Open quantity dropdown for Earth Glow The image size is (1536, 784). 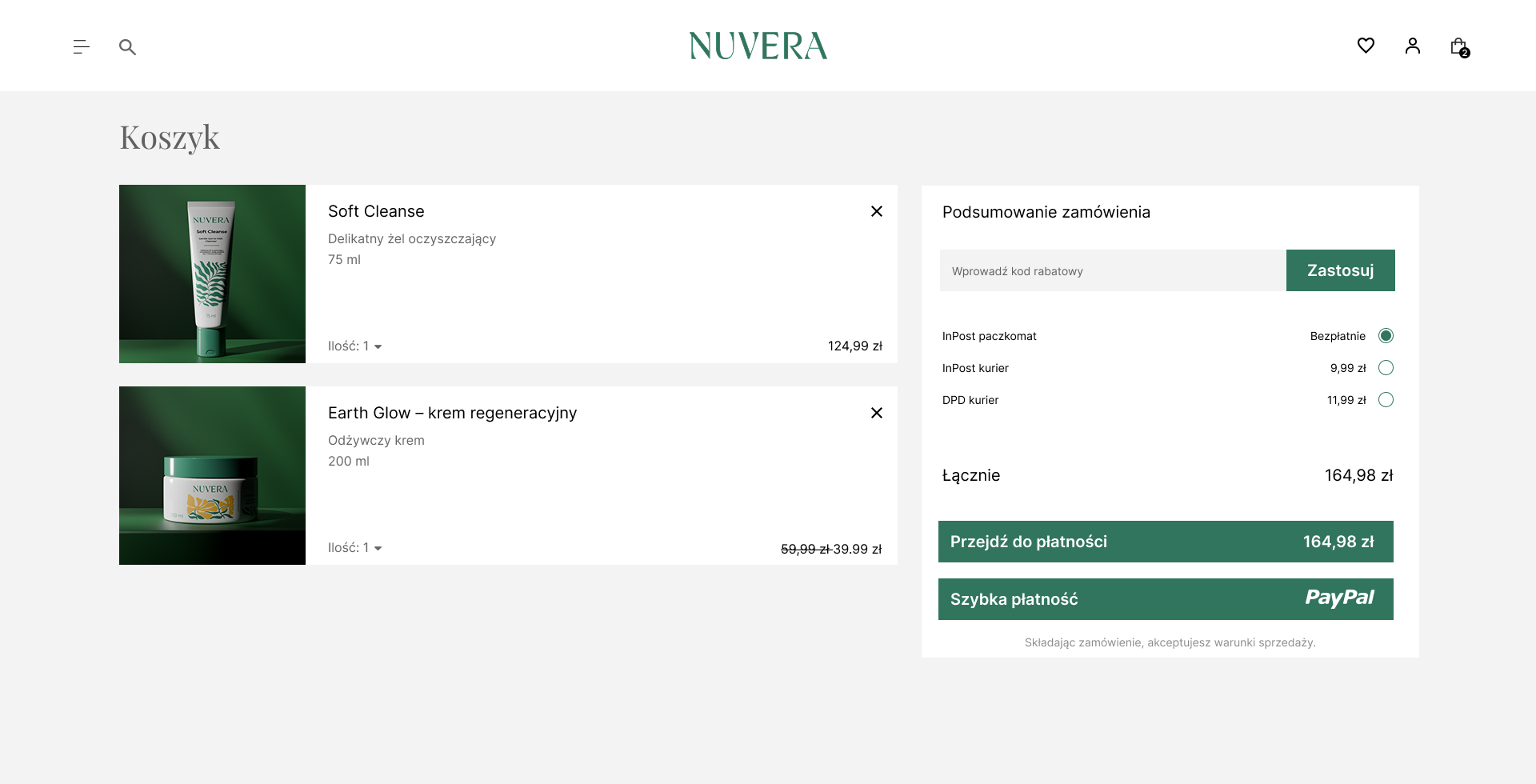355,548
